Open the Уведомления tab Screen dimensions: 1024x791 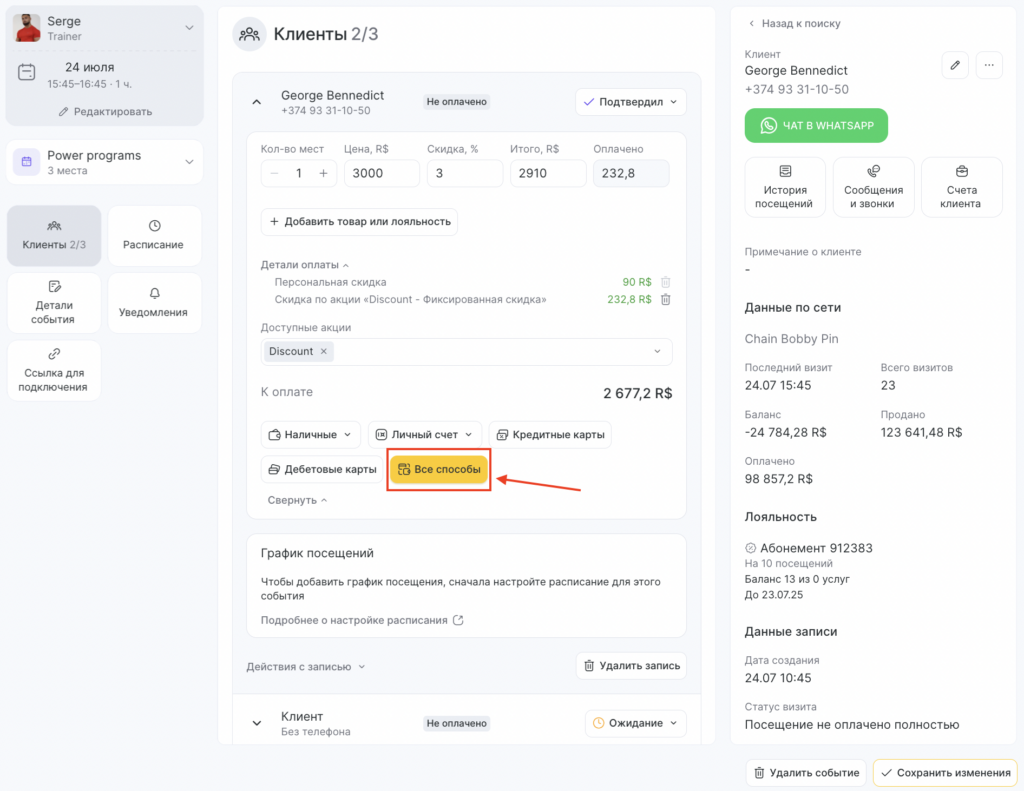click(153, 302)
